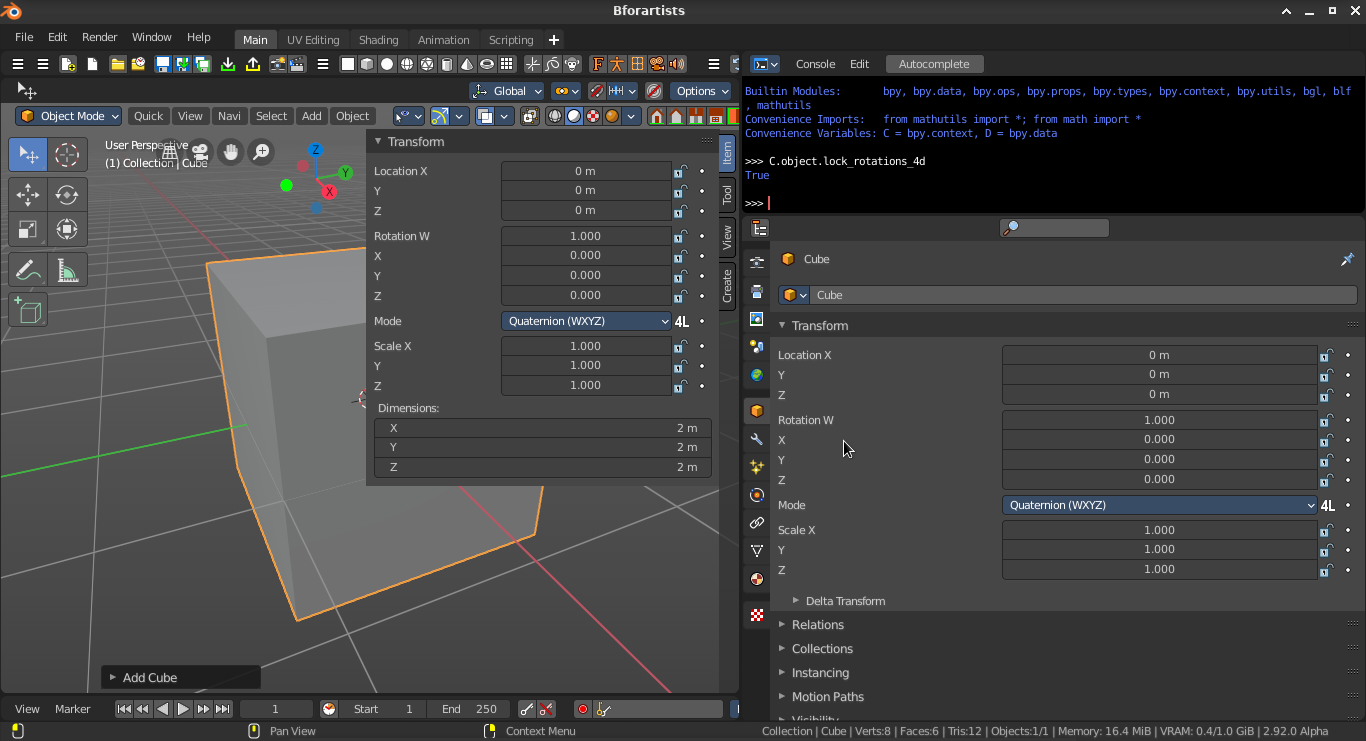Open the Texture properties checker tab

tap(757, 616)
